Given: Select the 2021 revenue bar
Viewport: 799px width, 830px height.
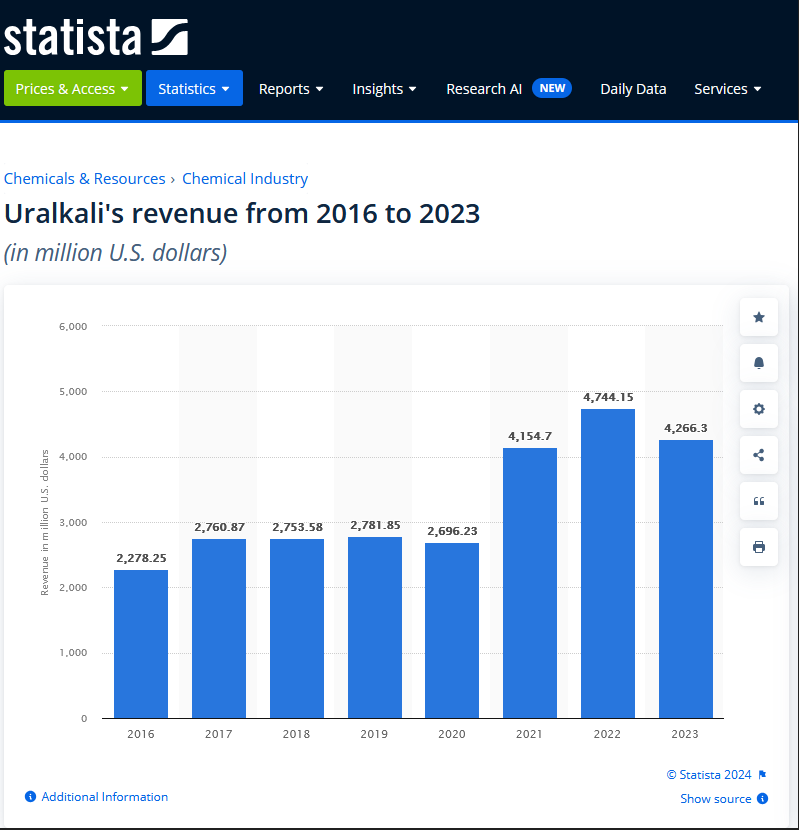Looking at the screenshot, I should [529, 583].
